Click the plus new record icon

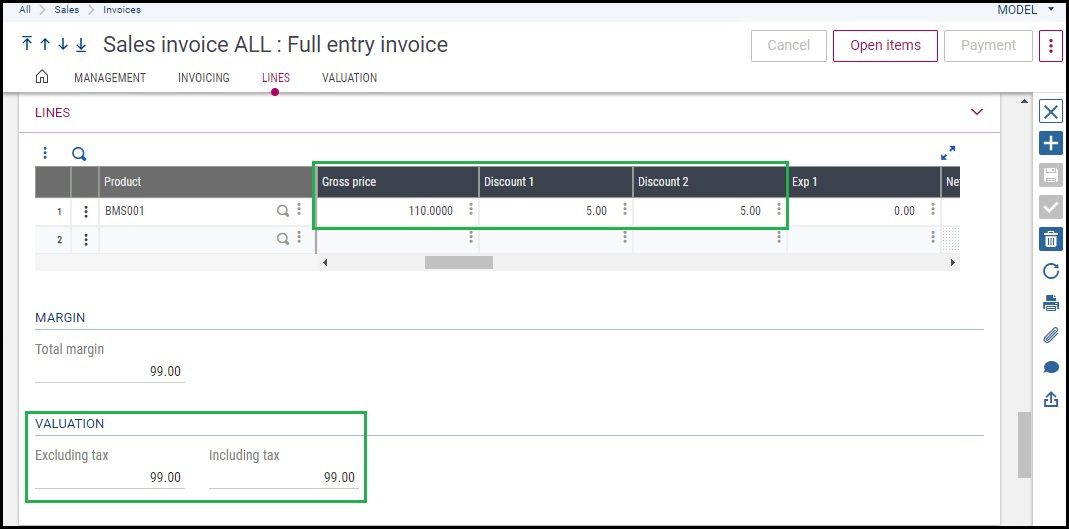(1050, 143)
